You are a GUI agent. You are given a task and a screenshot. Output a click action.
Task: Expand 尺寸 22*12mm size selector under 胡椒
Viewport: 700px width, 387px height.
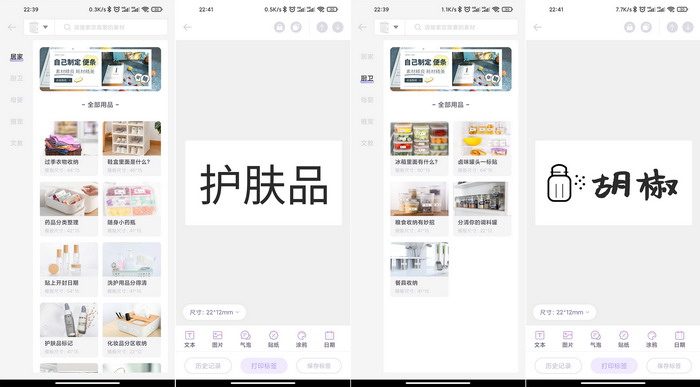pyautogui.click(x=564, y=312)
